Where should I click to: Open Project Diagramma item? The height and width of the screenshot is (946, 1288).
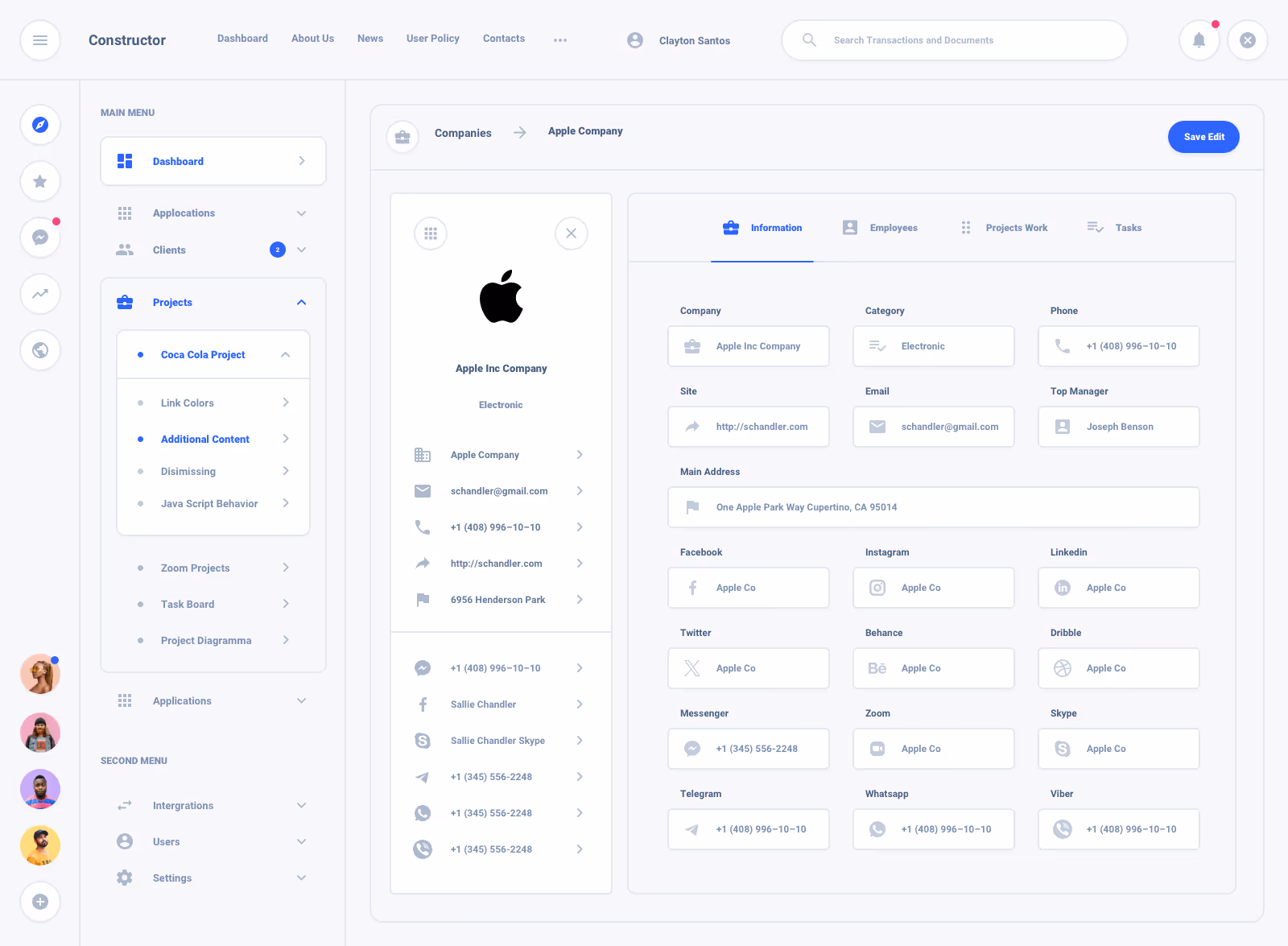213,640
